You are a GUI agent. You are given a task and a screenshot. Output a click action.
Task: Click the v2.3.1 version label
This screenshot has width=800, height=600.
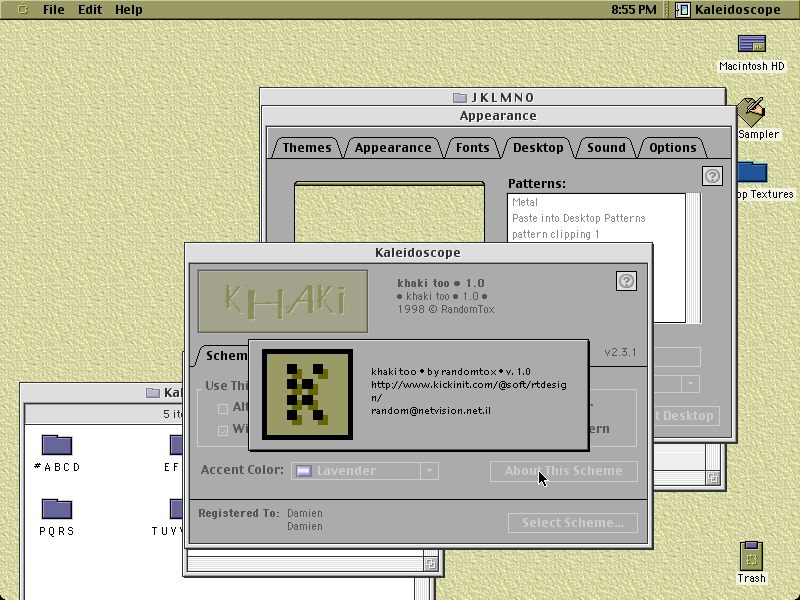[620, 353]
